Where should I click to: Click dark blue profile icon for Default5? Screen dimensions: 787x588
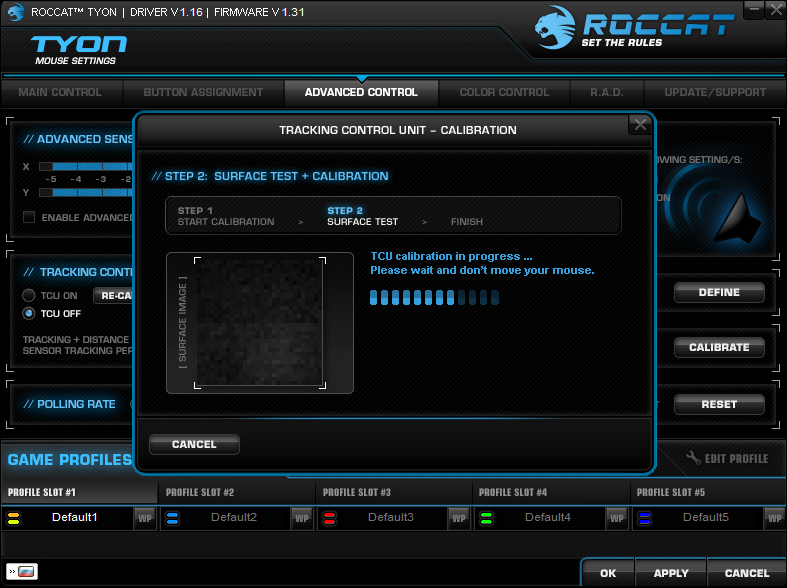point(644,518)
